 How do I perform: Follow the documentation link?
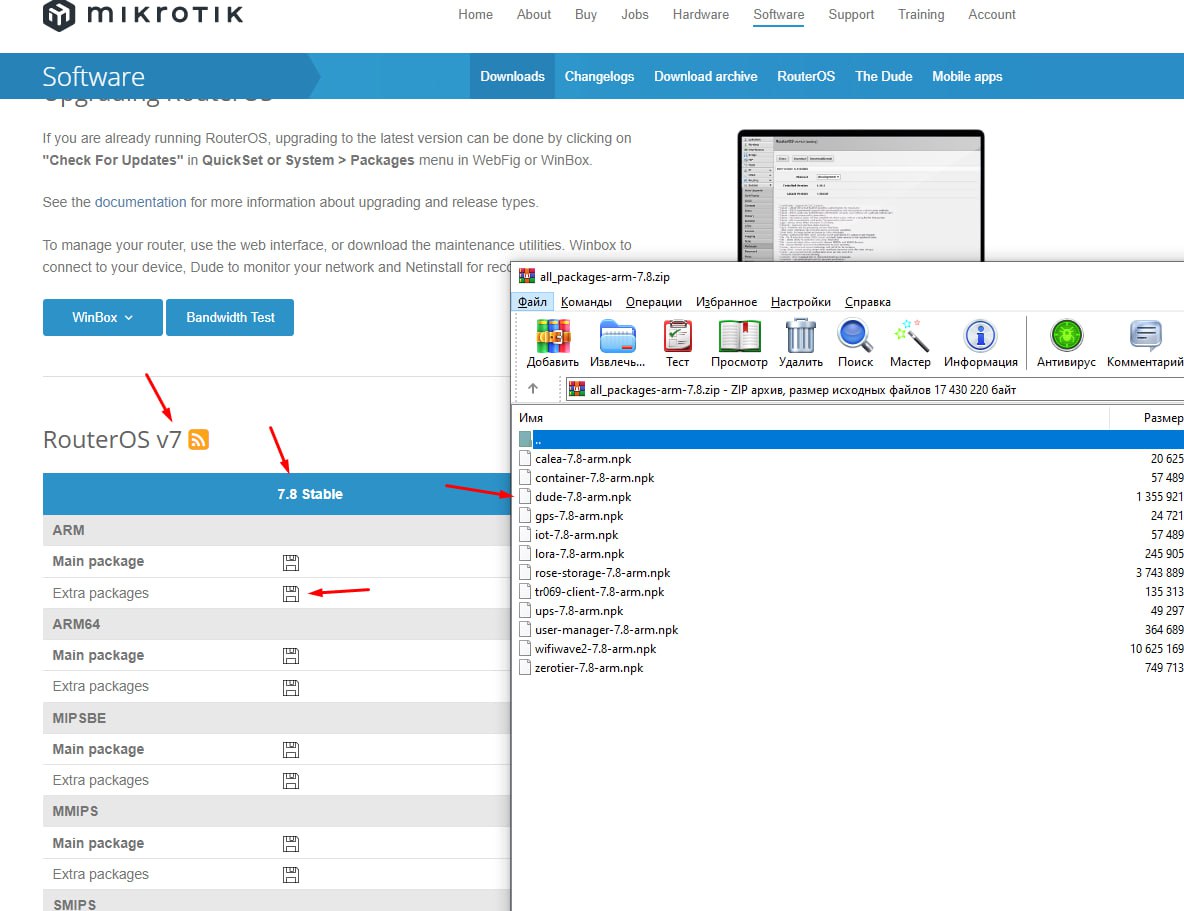[140, 202]
